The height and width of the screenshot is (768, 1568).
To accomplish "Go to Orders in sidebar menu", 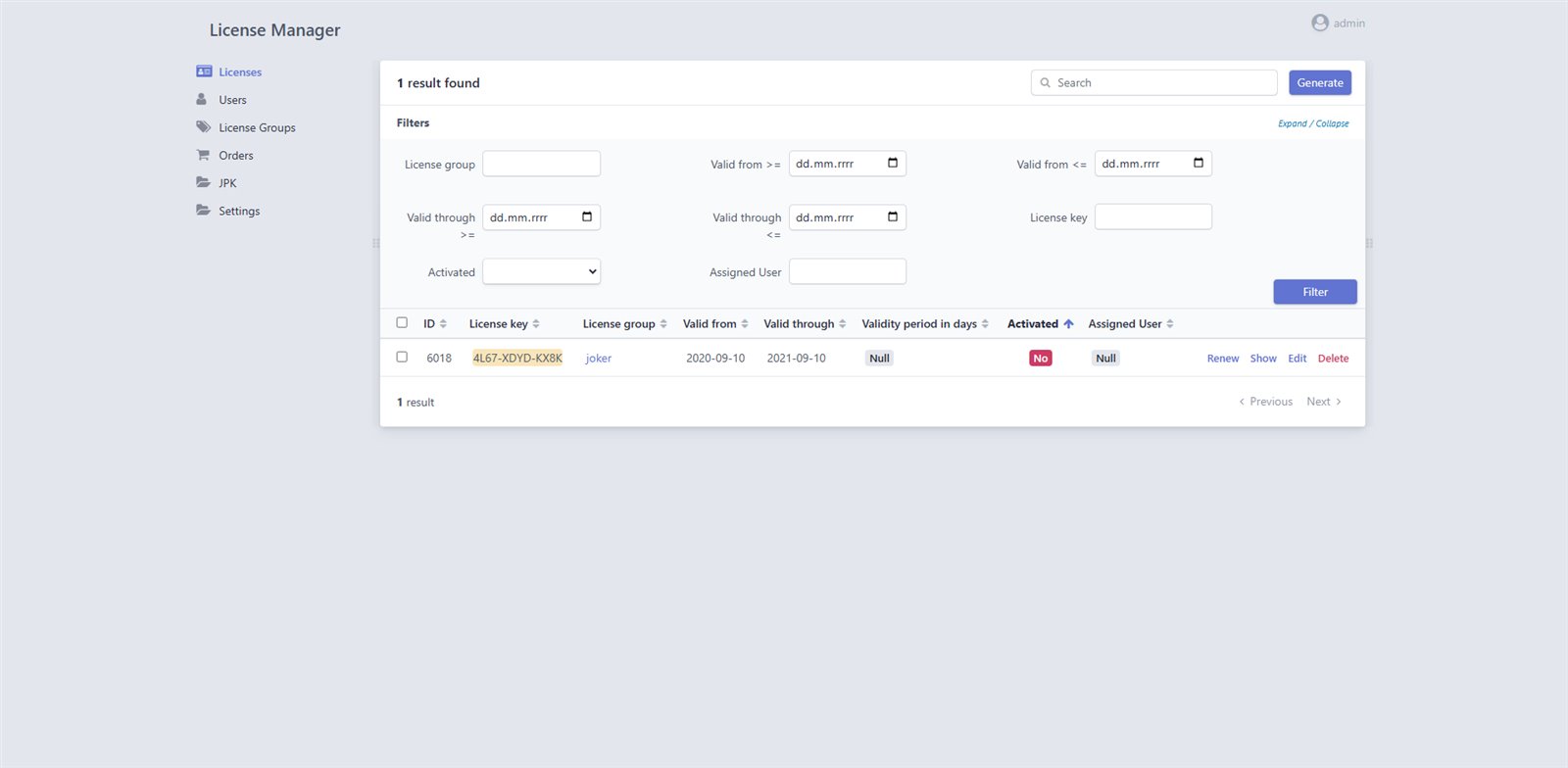I will [x=236, y=155].
